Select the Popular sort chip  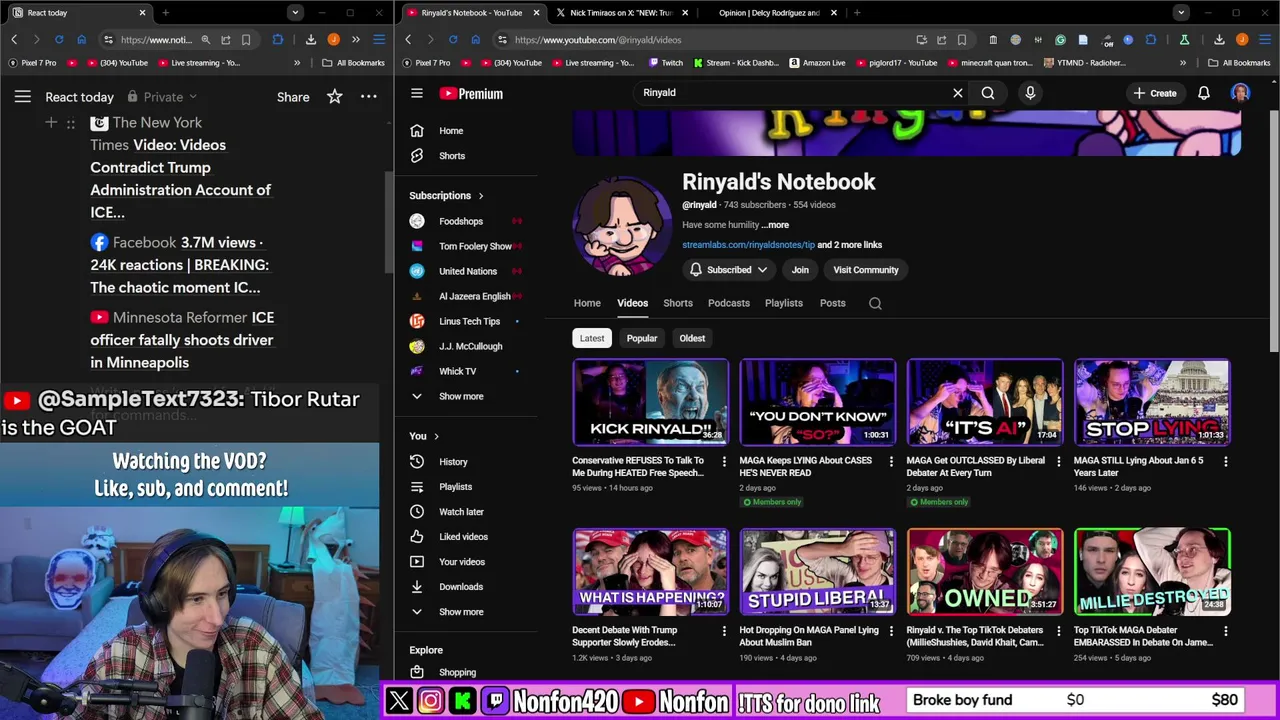[642, 338]
